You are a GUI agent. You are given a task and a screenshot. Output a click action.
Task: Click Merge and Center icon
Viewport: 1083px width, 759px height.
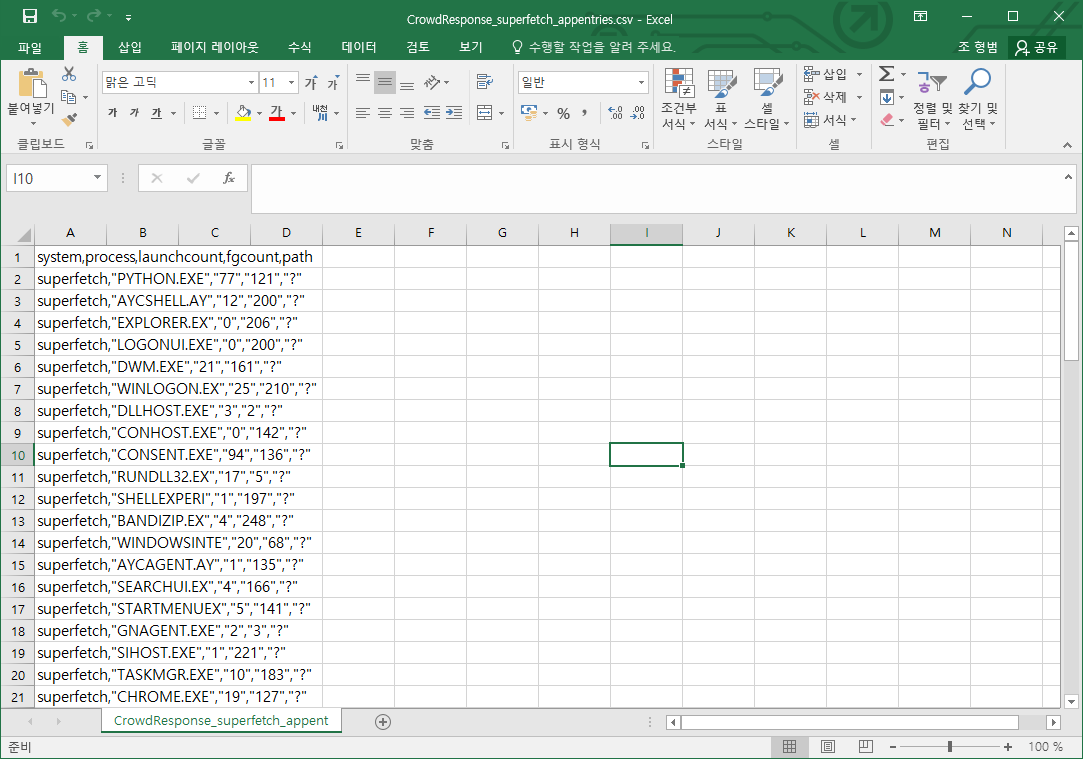tap(485, 113)
